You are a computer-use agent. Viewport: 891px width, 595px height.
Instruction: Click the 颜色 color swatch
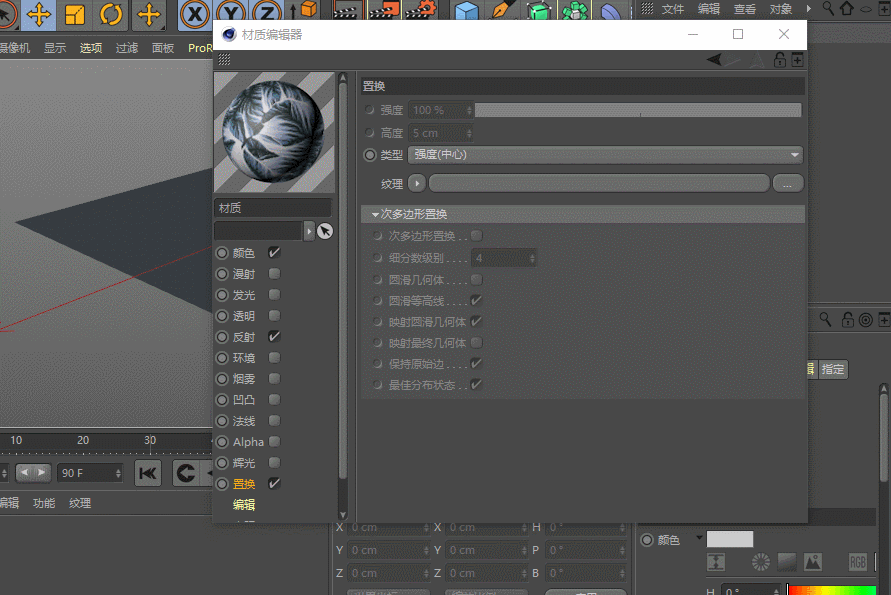click(730, 539)
